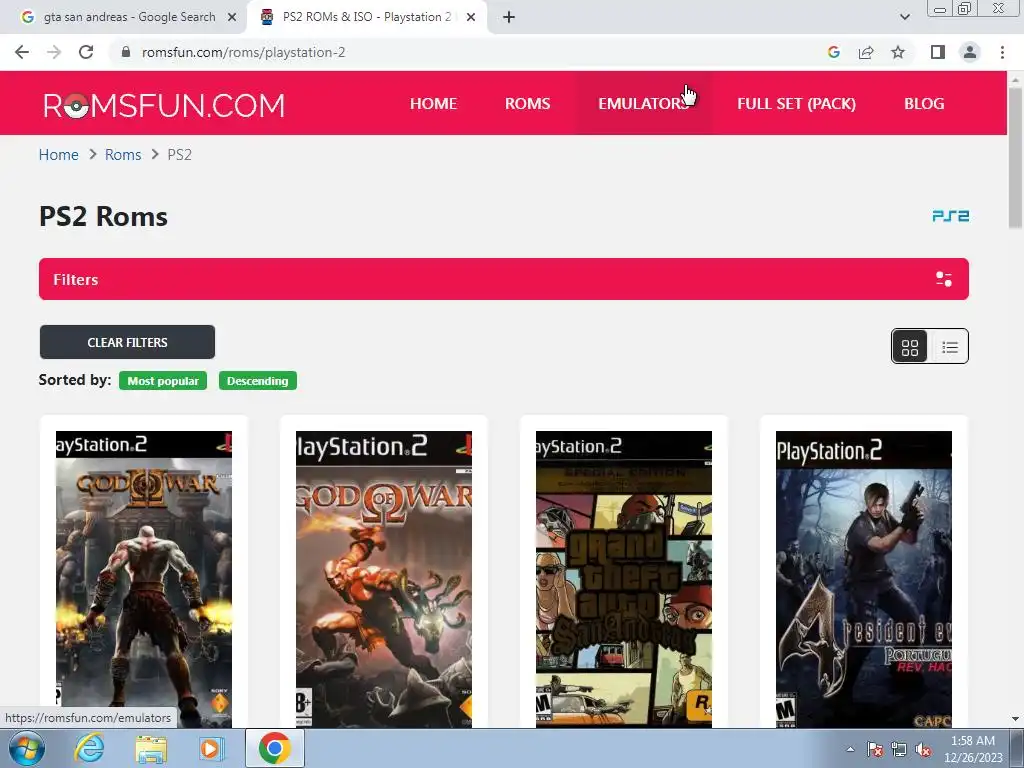Open the Action Center flag icon
Viewport: 1024px width, 768px height.
[875, 750]
